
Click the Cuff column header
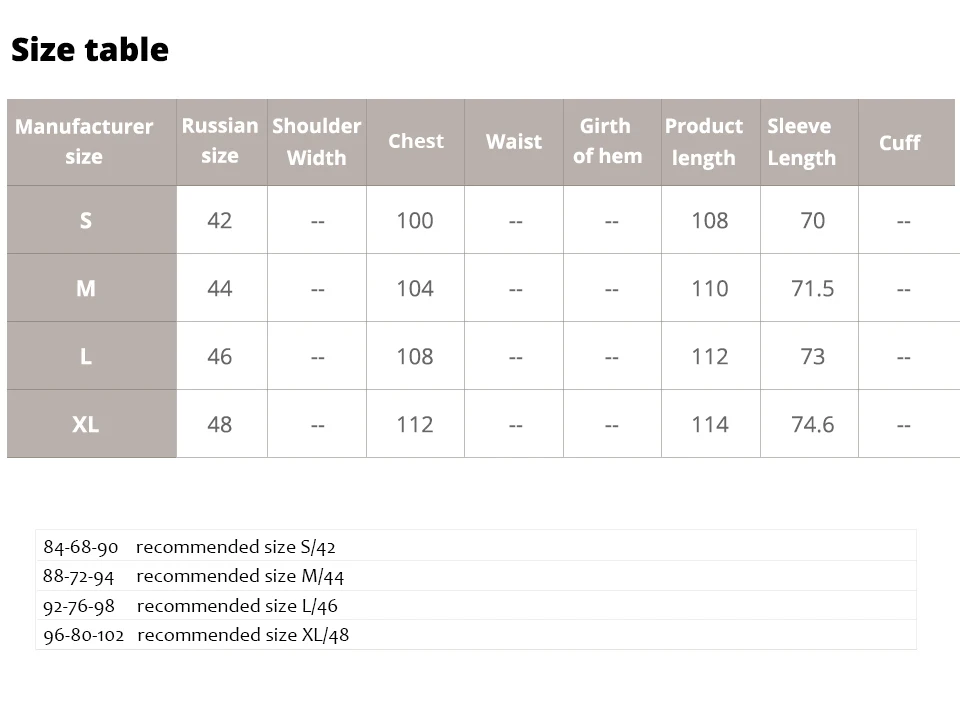pyautogui.click(x=899, y=143)
